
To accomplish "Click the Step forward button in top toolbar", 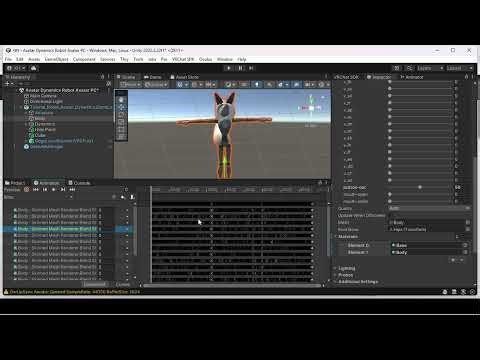I will [251, 68].
